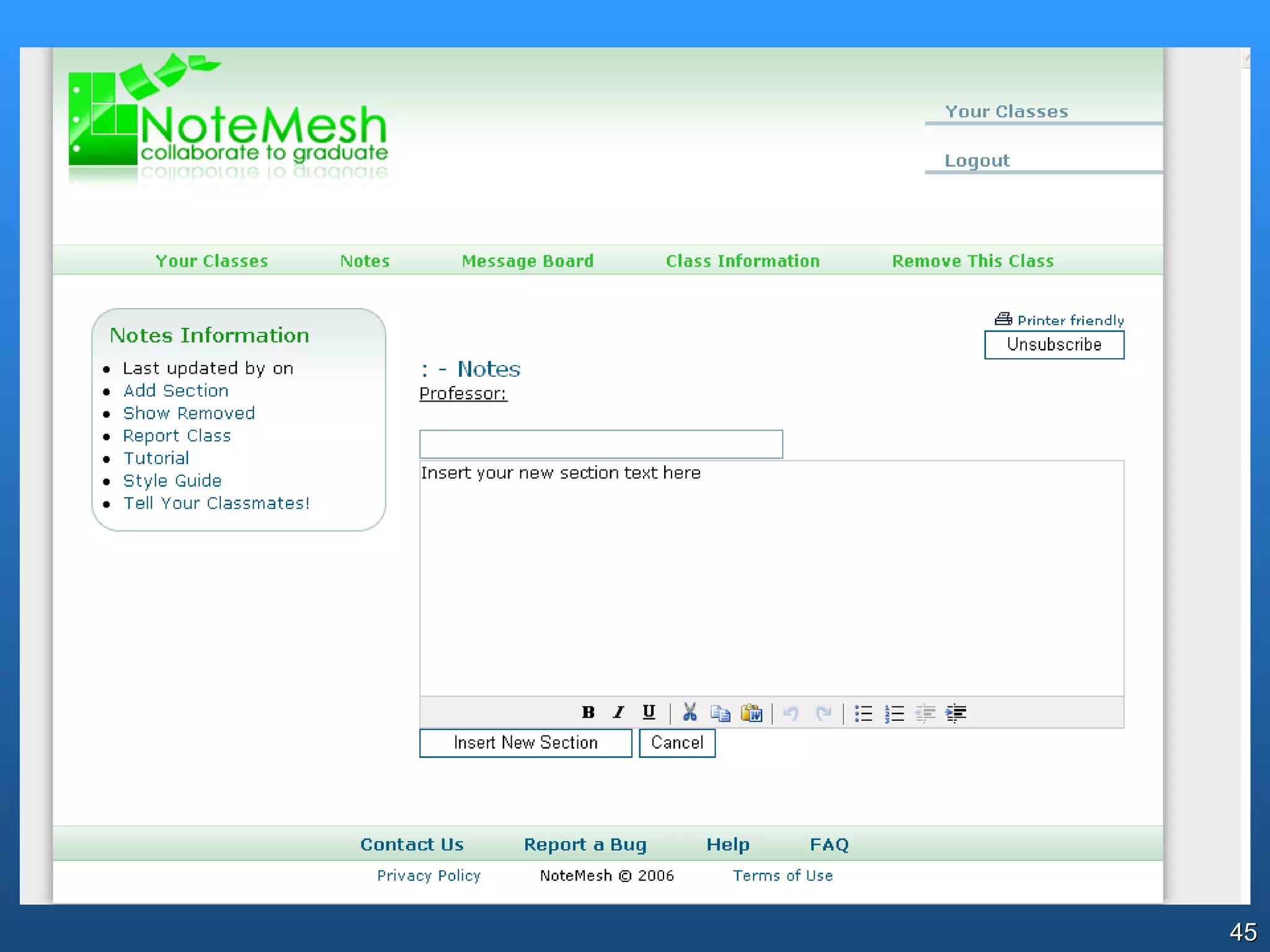
Task: Toggle bold formatting in the editor toolbar
Action: pos(588,713)
